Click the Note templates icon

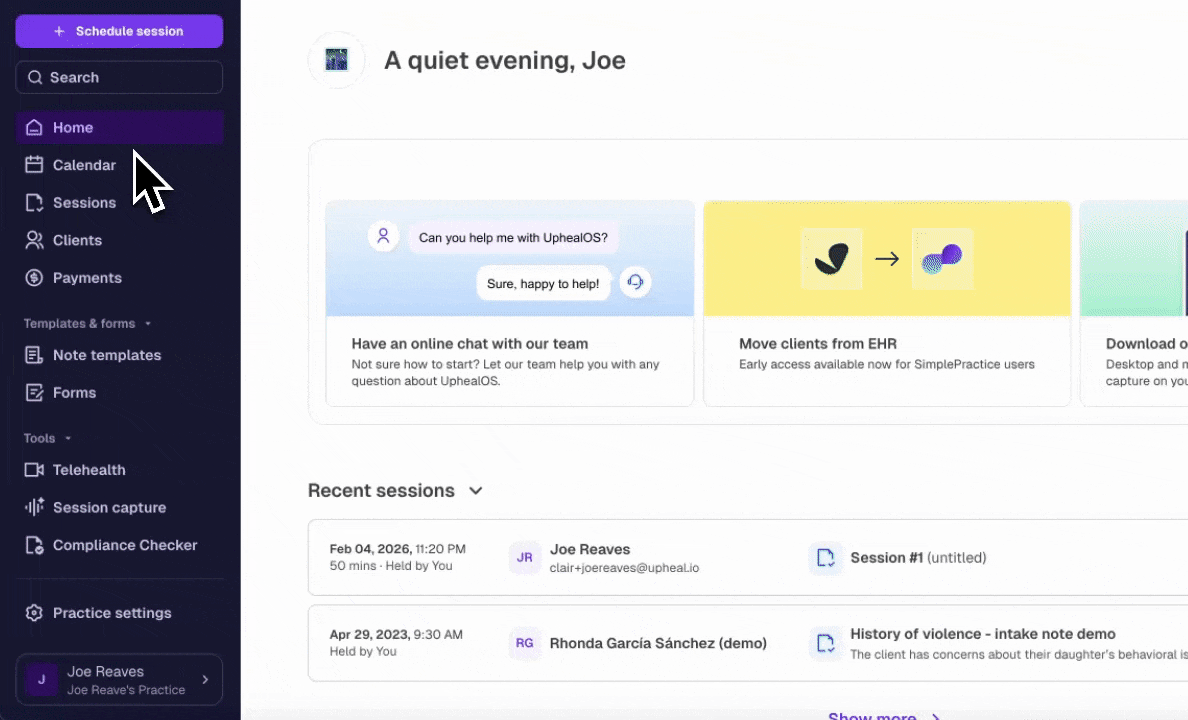[x=34, y=355]
